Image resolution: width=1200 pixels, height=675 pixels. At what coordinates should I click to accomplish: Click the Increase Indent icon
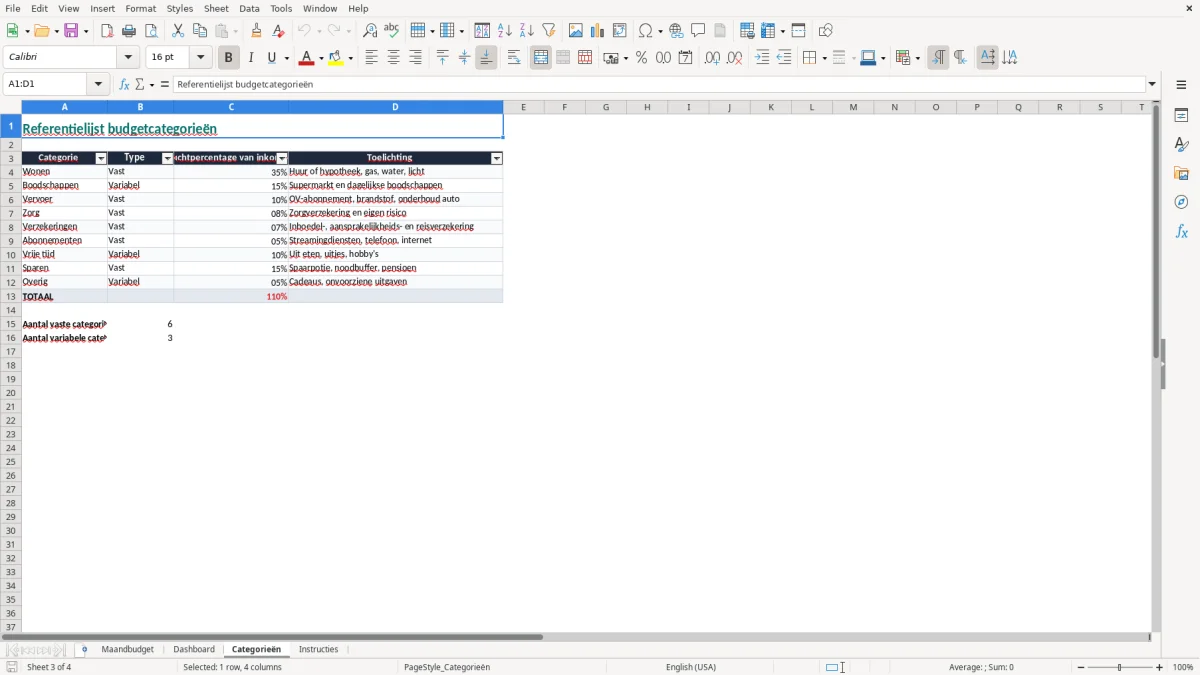pos(762,58)
